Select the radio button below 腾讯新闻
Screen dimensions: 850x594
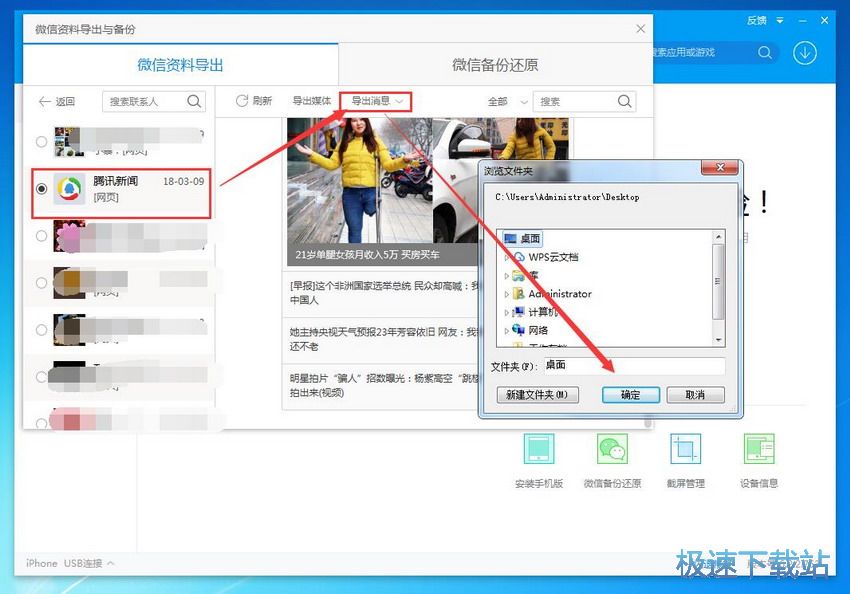(41, 236)
